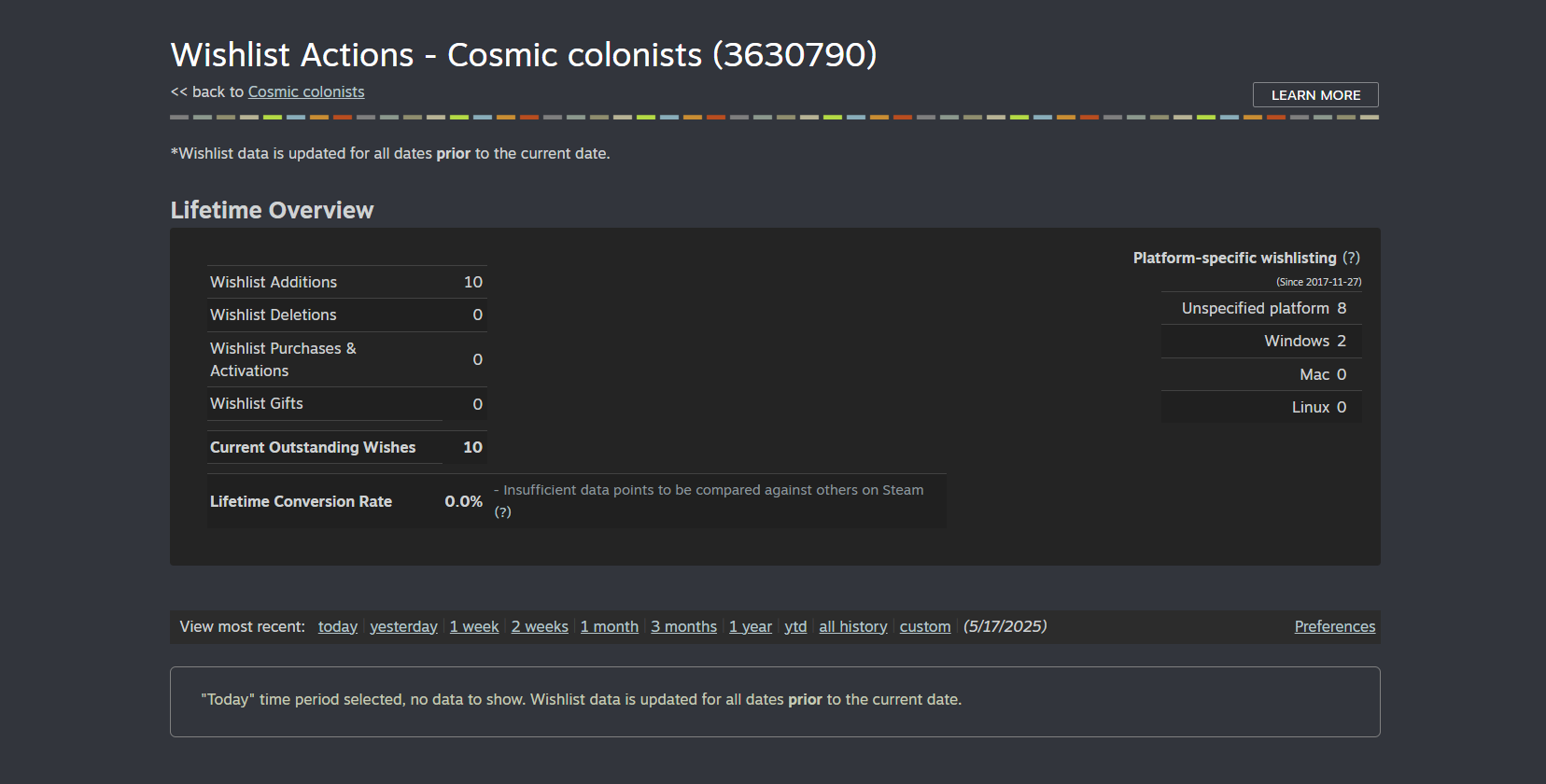Click the Wishlist Actions page title
This screenshot has height=784, width=1546.
point(524,55)
